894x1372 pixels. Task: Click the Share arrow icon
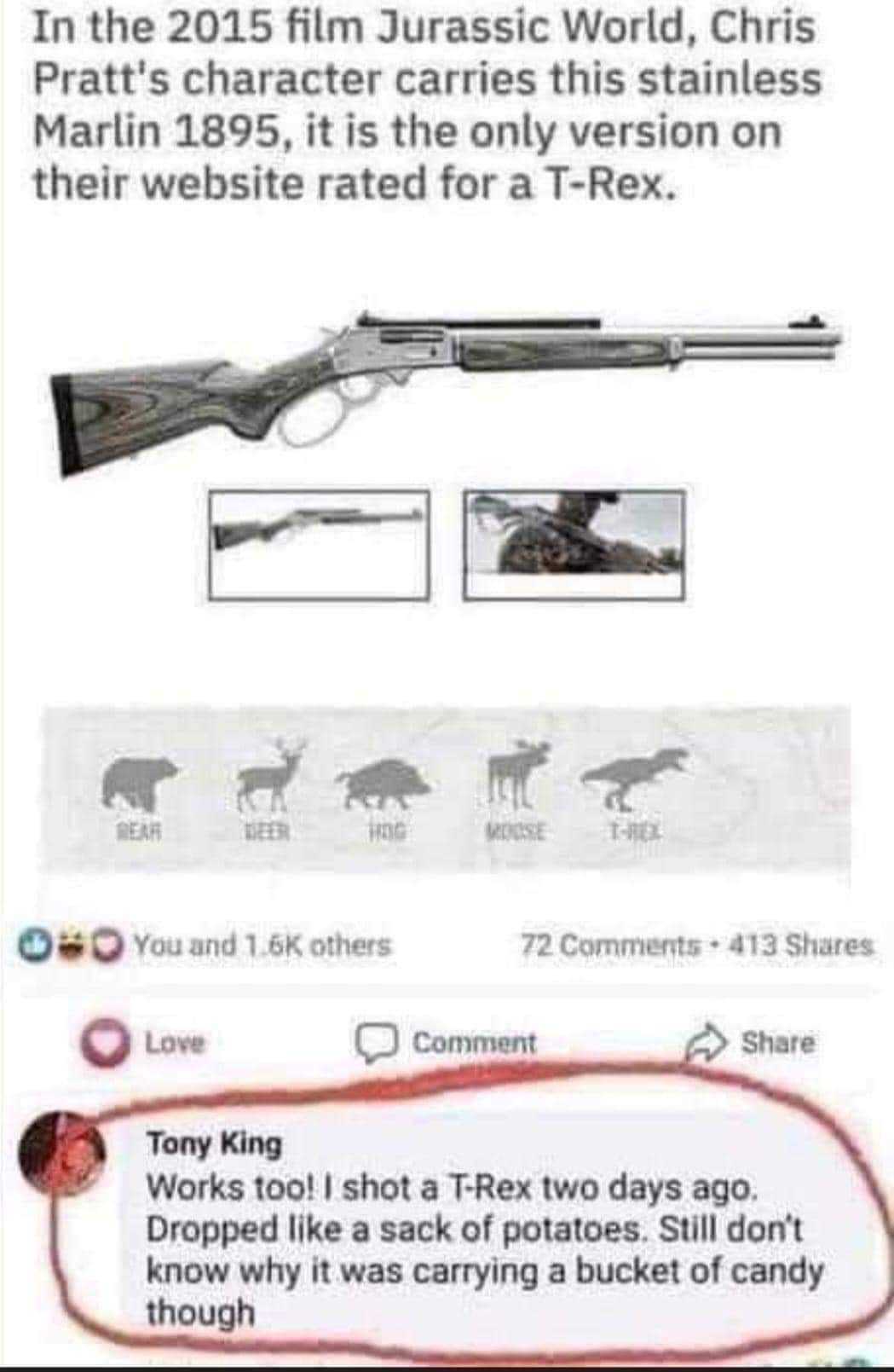coord(707,1043)
